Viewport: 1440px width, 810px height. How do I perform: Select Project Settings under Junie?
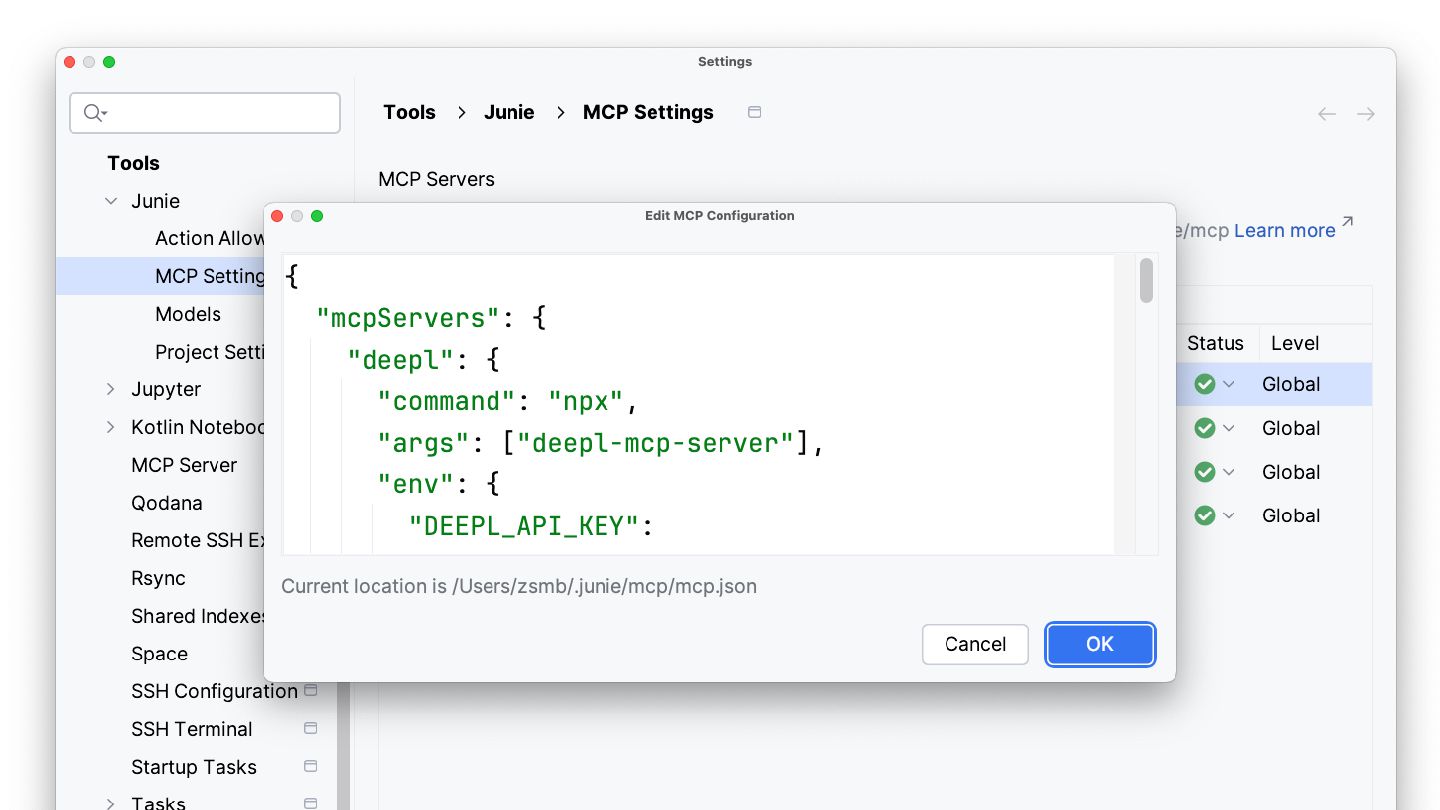209,352
